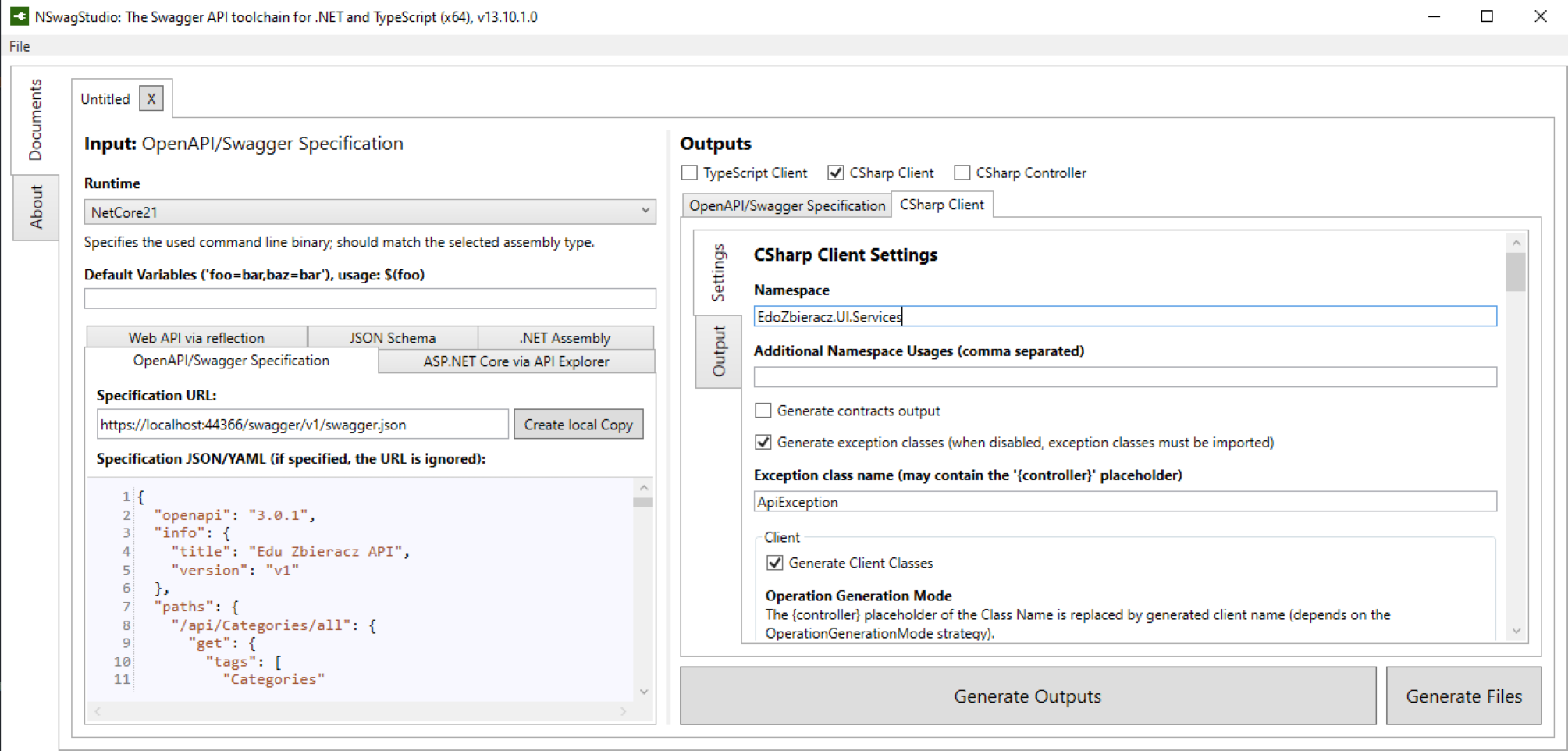Tick Generate contracts output checkbox

[x=763, y=411]
